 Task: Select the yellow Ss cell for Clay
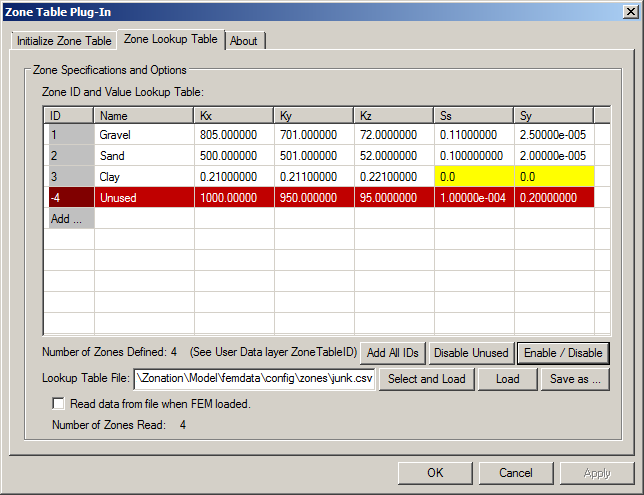tap(474, 177)
